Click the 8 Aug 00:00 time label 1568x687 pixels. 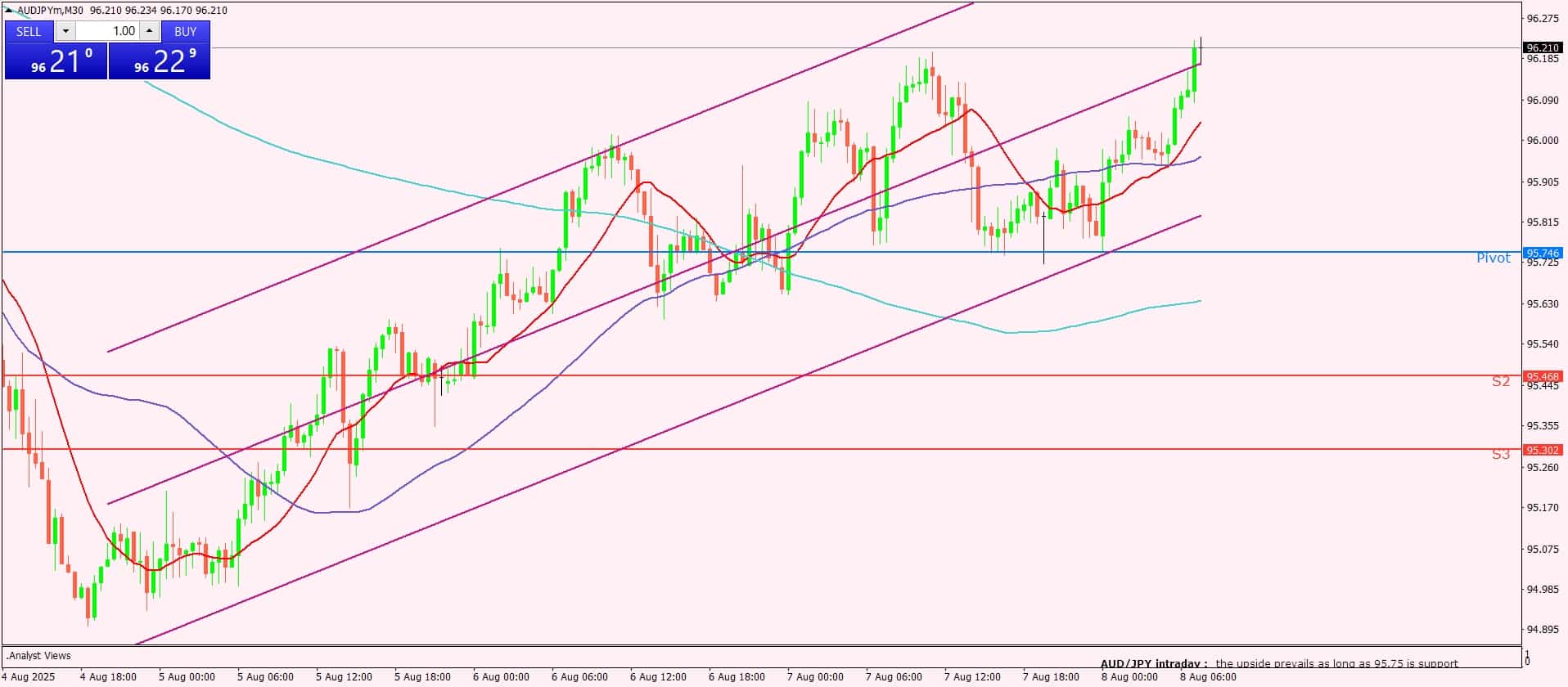[1129, 676]
